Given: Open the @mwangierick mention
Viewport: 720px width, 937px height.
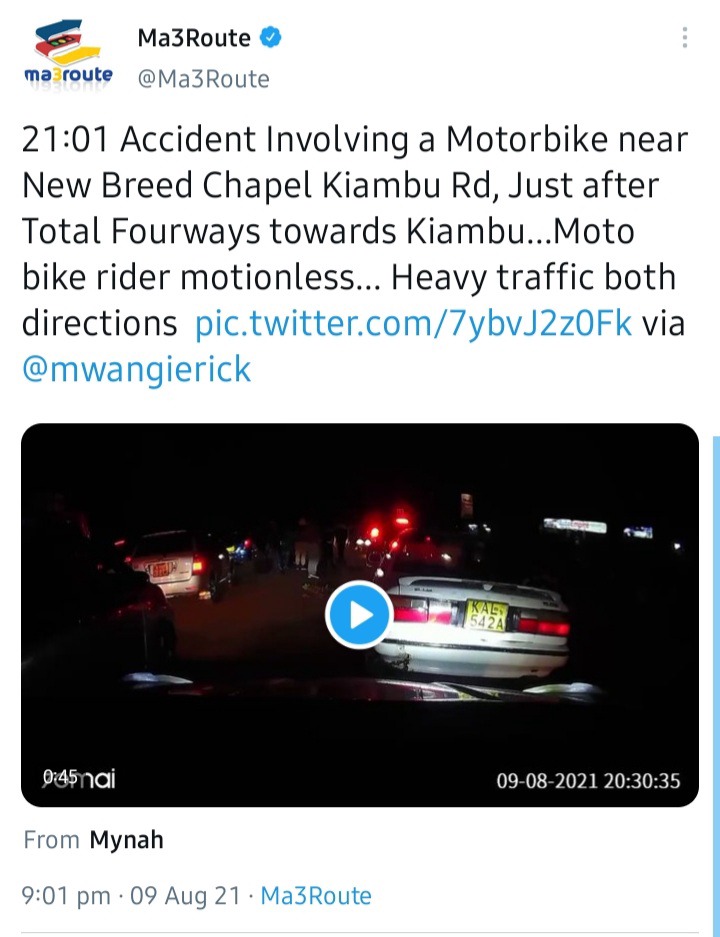Looking at the screenshot, I should 136,369.
